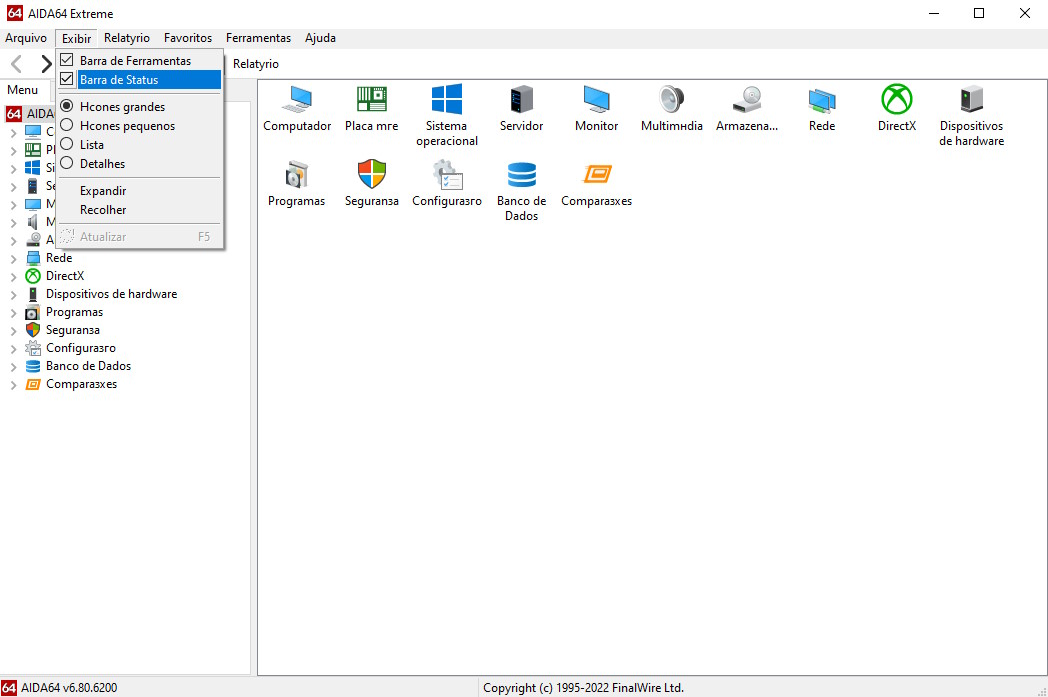Screen dimensions: 1048x697
Task: Expand the Dispositivos de hardware node
Action: point(13,295)
